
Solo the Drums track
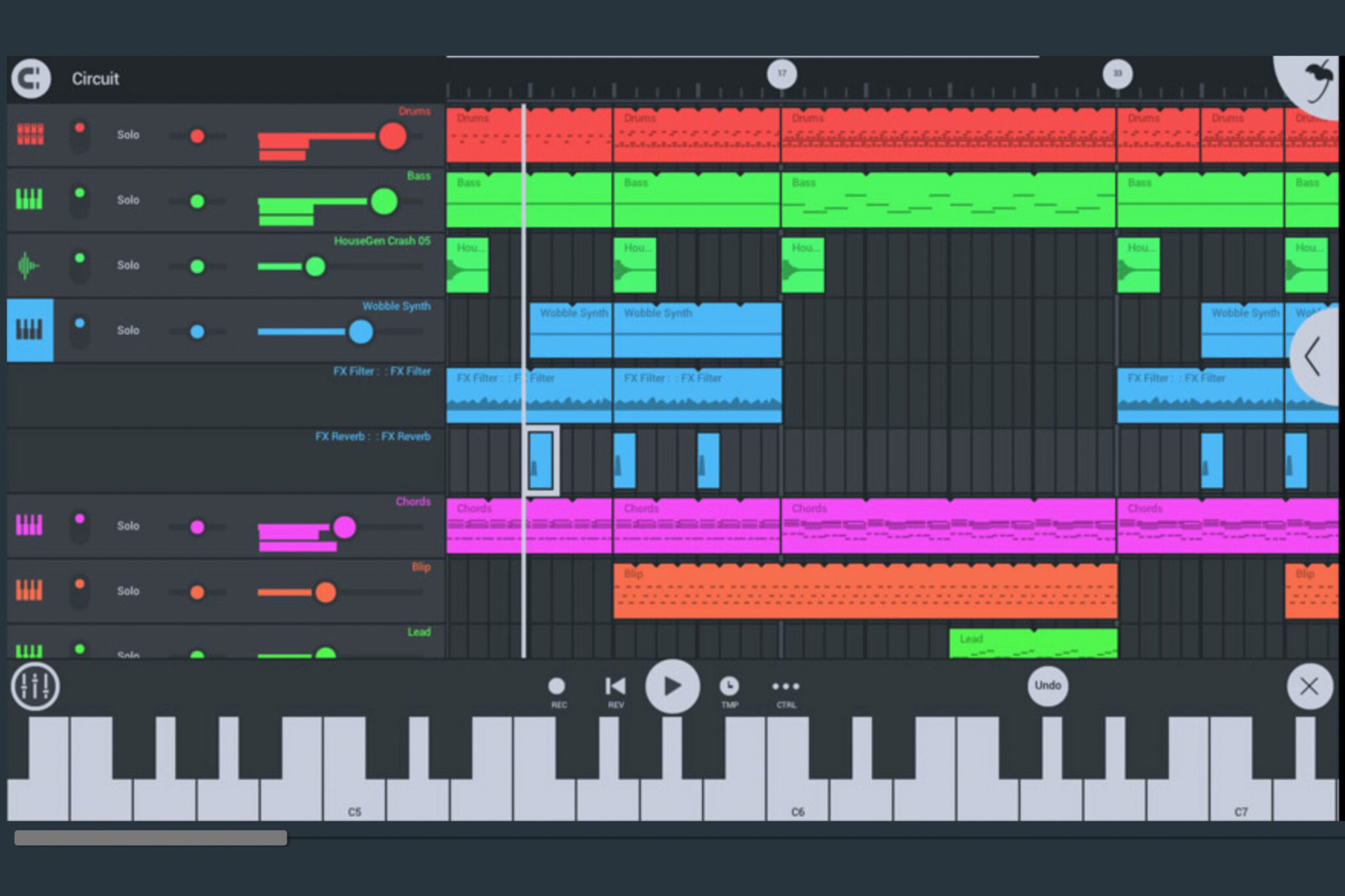pyautogui.click(x=127, y=135)
